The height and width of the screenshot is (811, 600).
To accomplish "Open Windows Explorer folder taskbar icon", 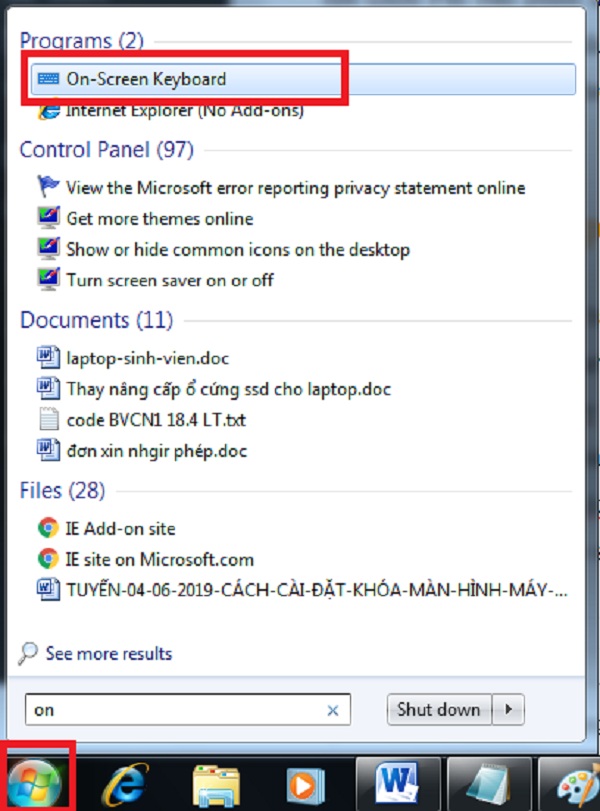I will pos(216,784).
